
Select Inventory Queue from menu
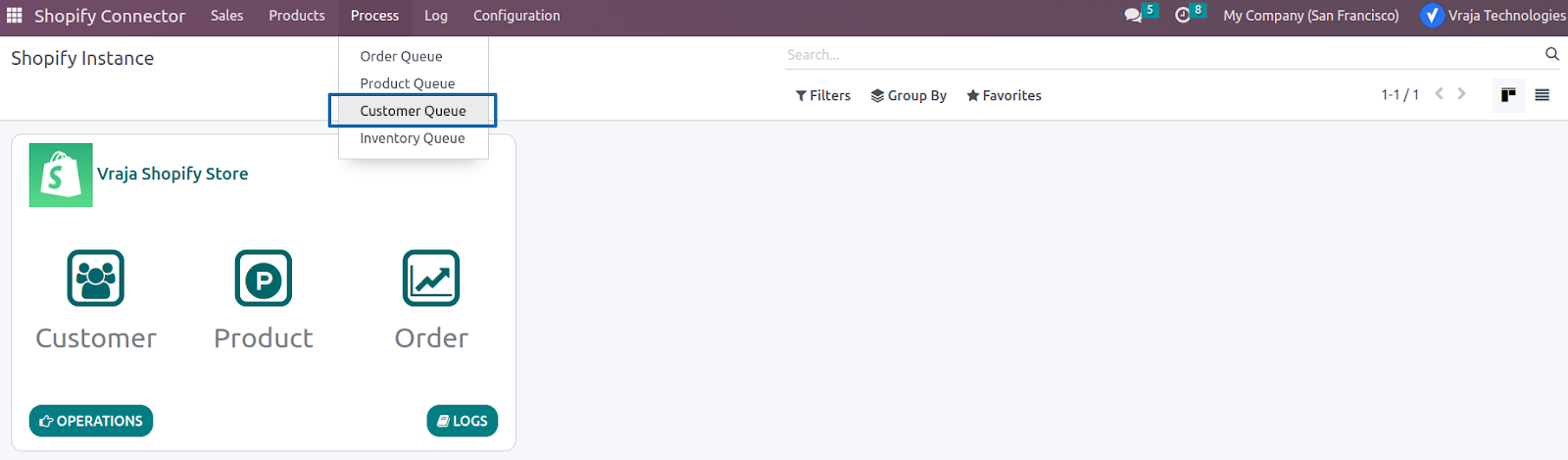tap(414, 138)
